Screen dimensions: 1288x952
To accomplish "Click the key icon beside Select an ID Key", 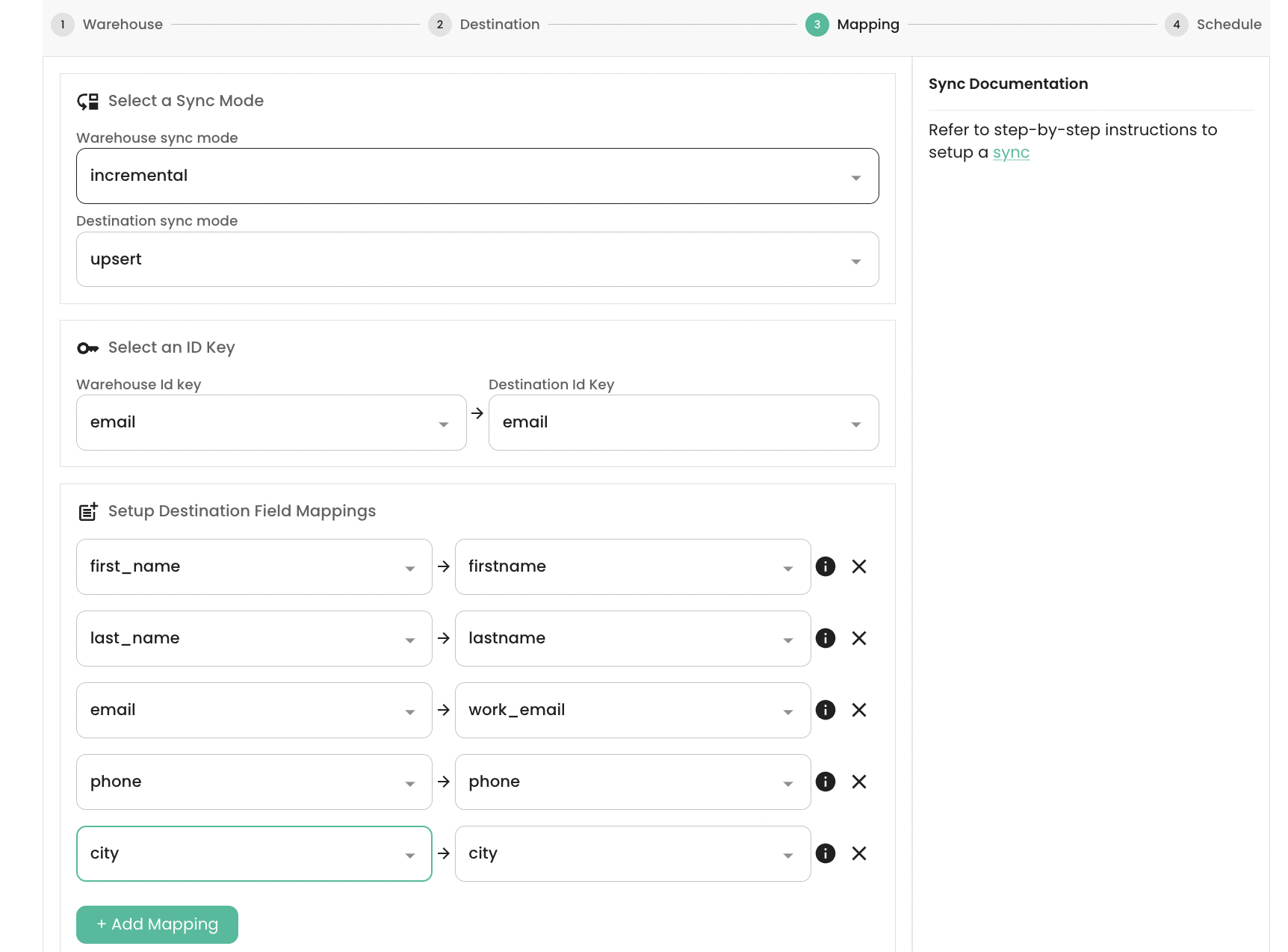I will [x=88, y=347].
